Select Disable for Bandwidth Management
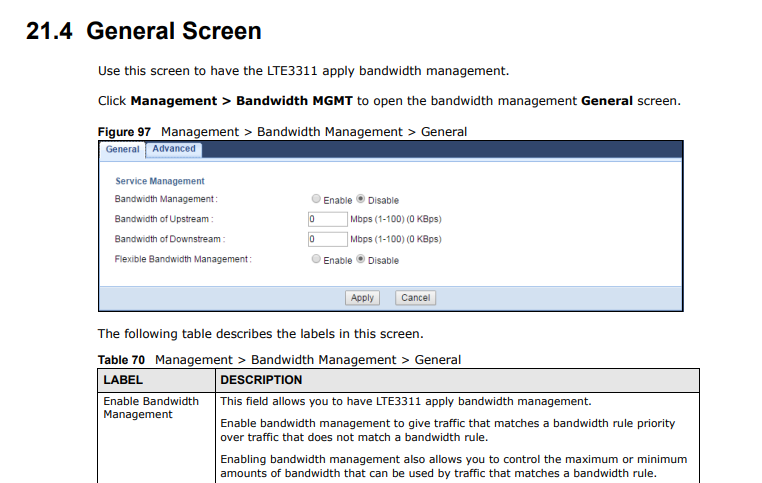Image resolution: width=762 pixels, height=483 pixels. coord(361,200)
